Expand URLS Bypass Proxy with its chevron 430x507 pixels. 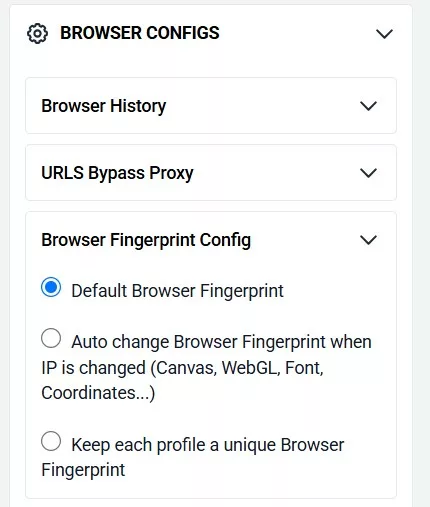368,173
